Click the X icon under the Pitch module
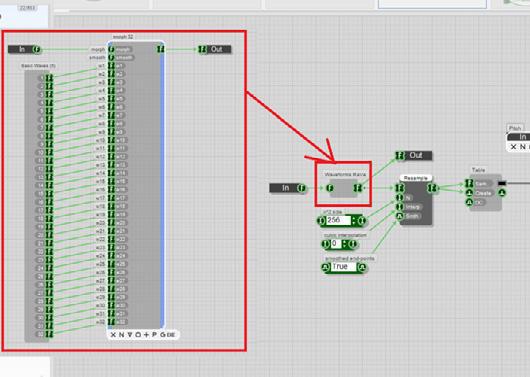 coord(513,147)
